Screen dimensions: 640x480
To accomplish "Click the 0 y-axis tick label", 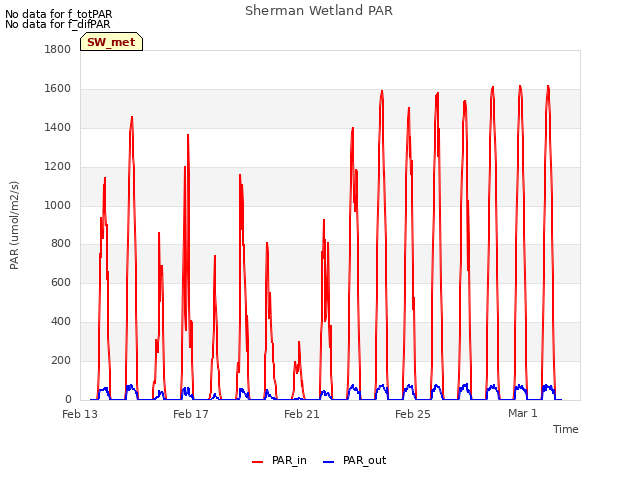I will pyautogui.click(x=68, y=399).
